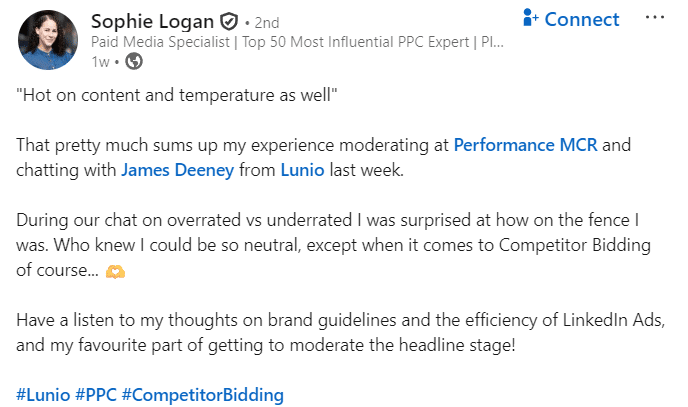Visit James Deeney's profile mention

pyautogui.click(x=178, y=170)
